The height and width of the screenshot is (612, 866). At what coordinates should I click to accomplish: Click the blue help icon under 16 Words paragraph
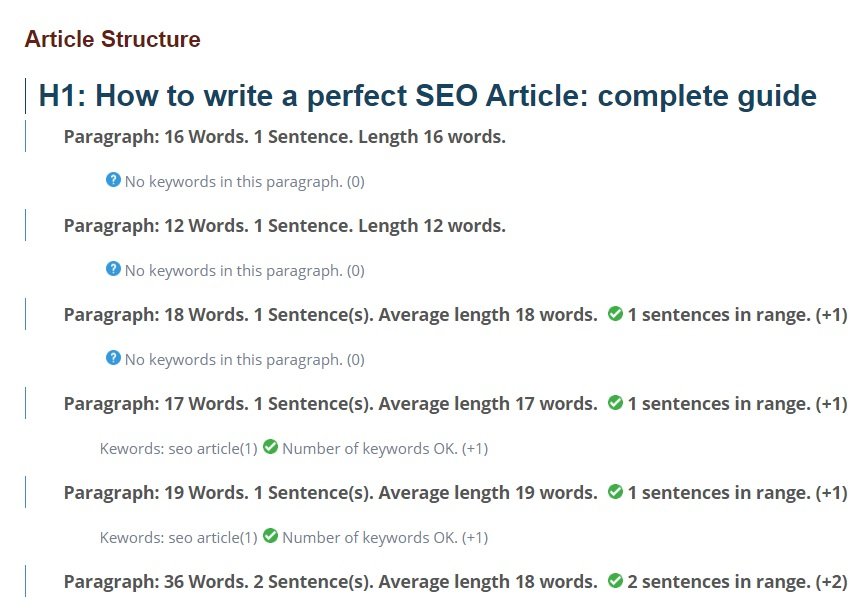(x=113, y=180)
